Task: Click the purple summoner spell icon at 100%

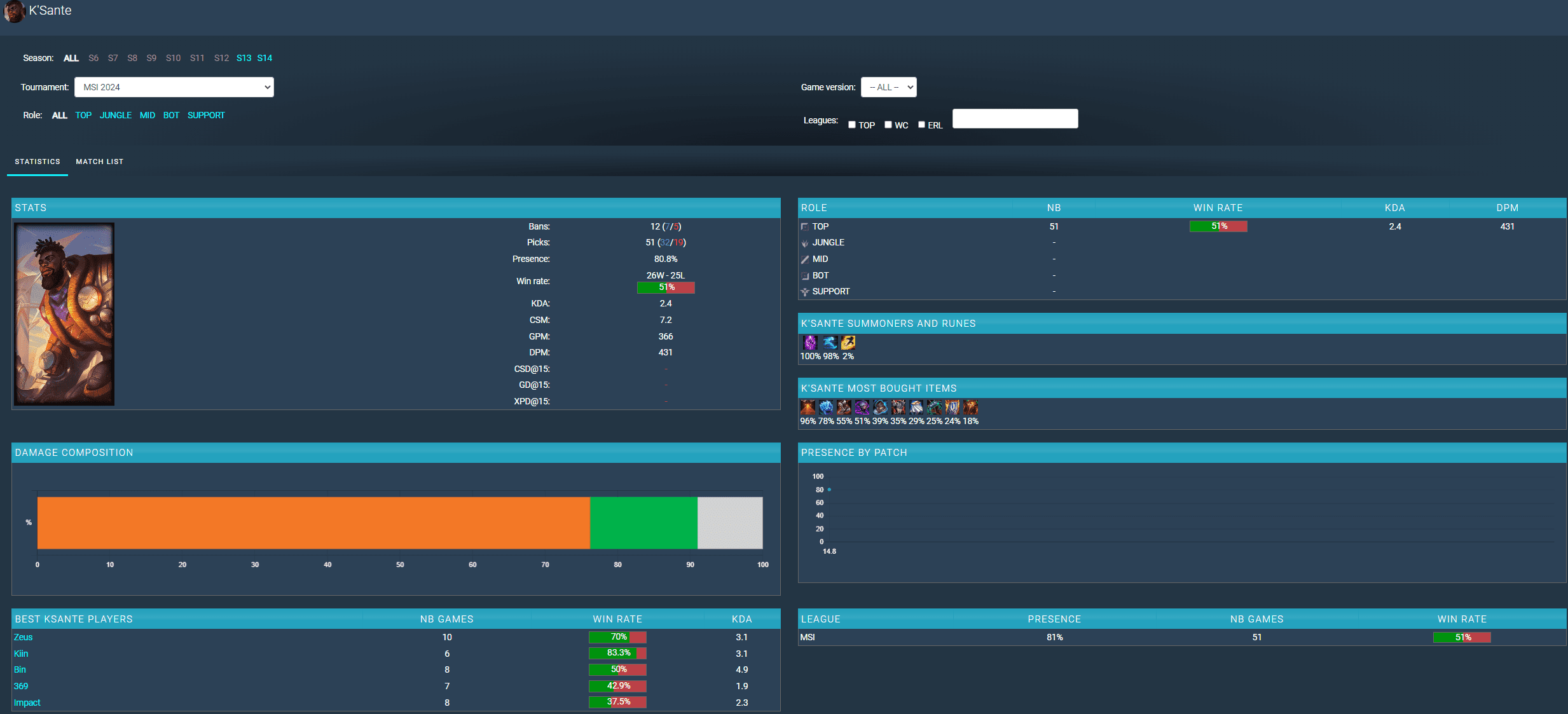Action: point(810,343)
